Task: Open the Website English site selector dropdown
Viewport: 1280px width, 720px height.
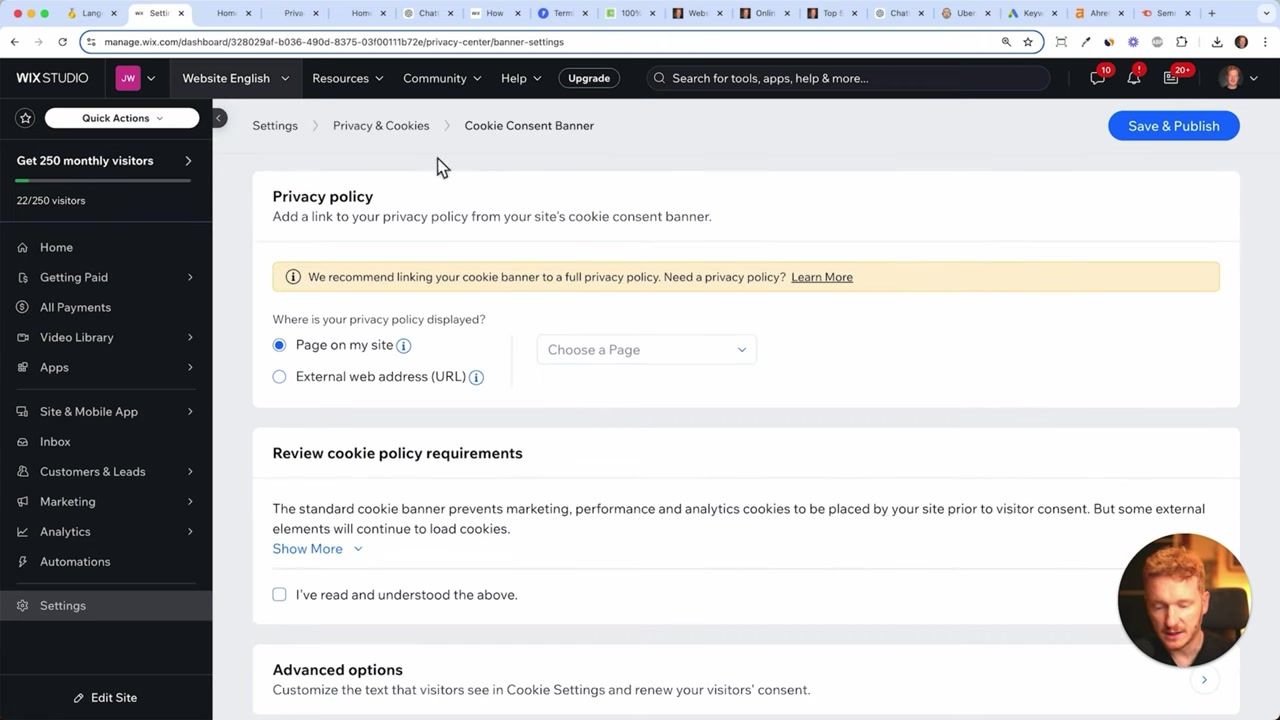Action: (x=235, y=78)
